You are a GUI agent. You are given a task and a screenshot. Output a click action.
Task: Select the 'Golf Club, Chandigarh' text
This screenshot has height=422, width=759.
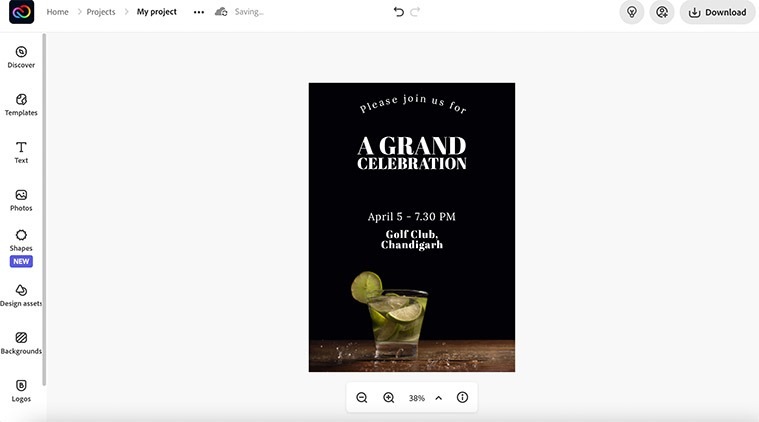412,240
